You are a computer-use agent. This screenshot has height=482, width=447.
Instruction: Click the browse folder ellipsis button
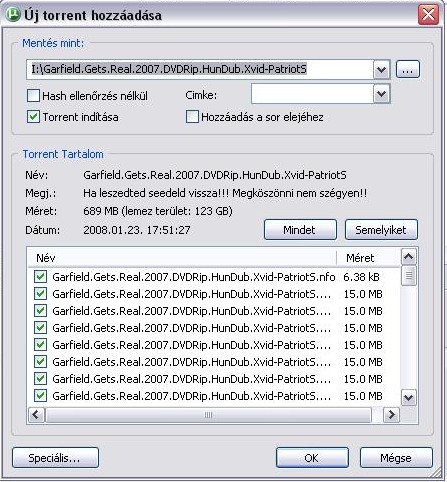[x=408, y=70]
